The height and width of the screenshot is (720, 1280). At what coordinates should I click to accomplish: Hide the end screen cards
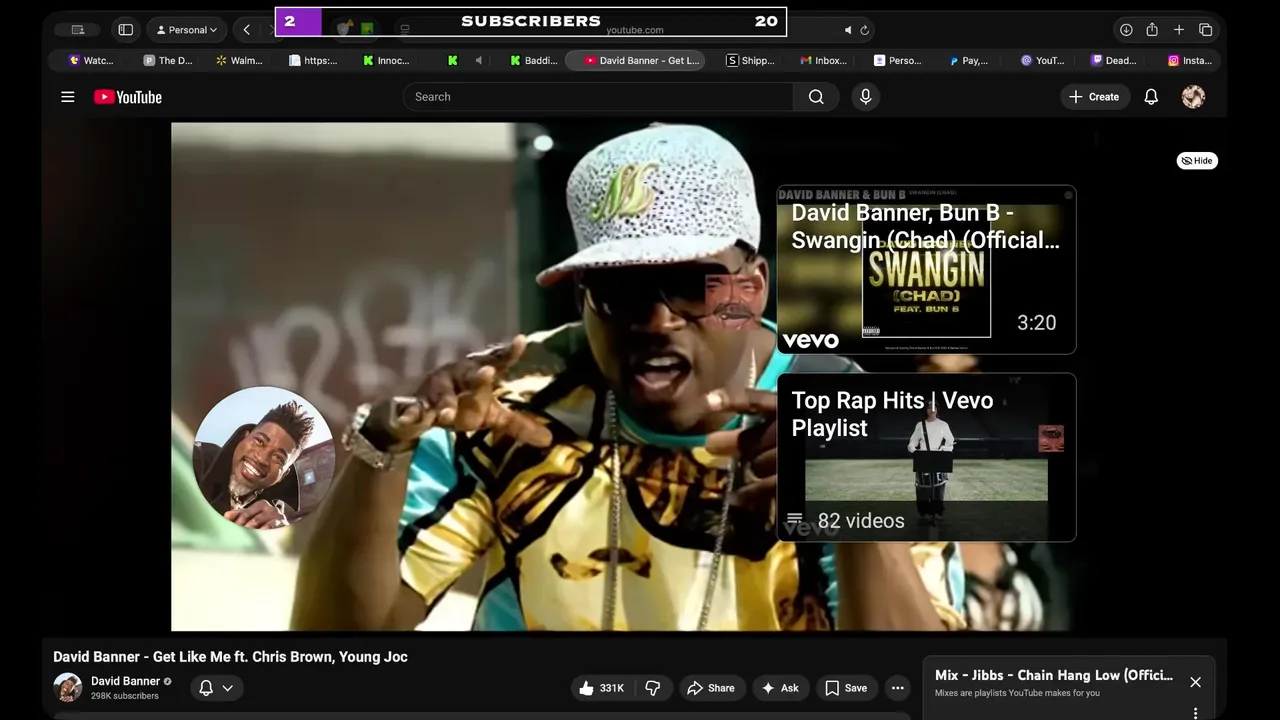(x=1197, y=160)
